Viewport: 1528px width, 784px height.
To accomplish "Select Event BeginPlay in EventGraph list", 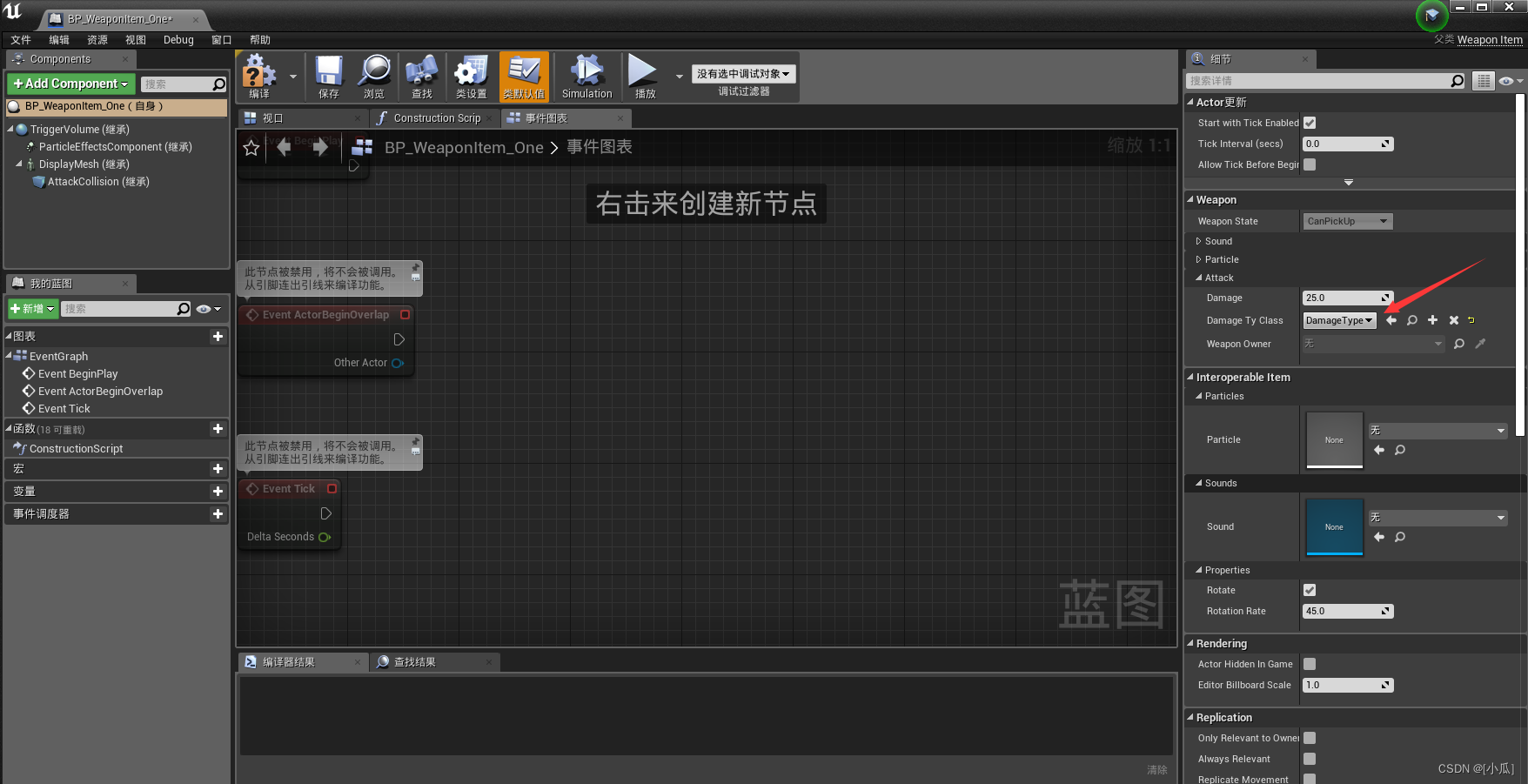I will click(x=77, y=374).
